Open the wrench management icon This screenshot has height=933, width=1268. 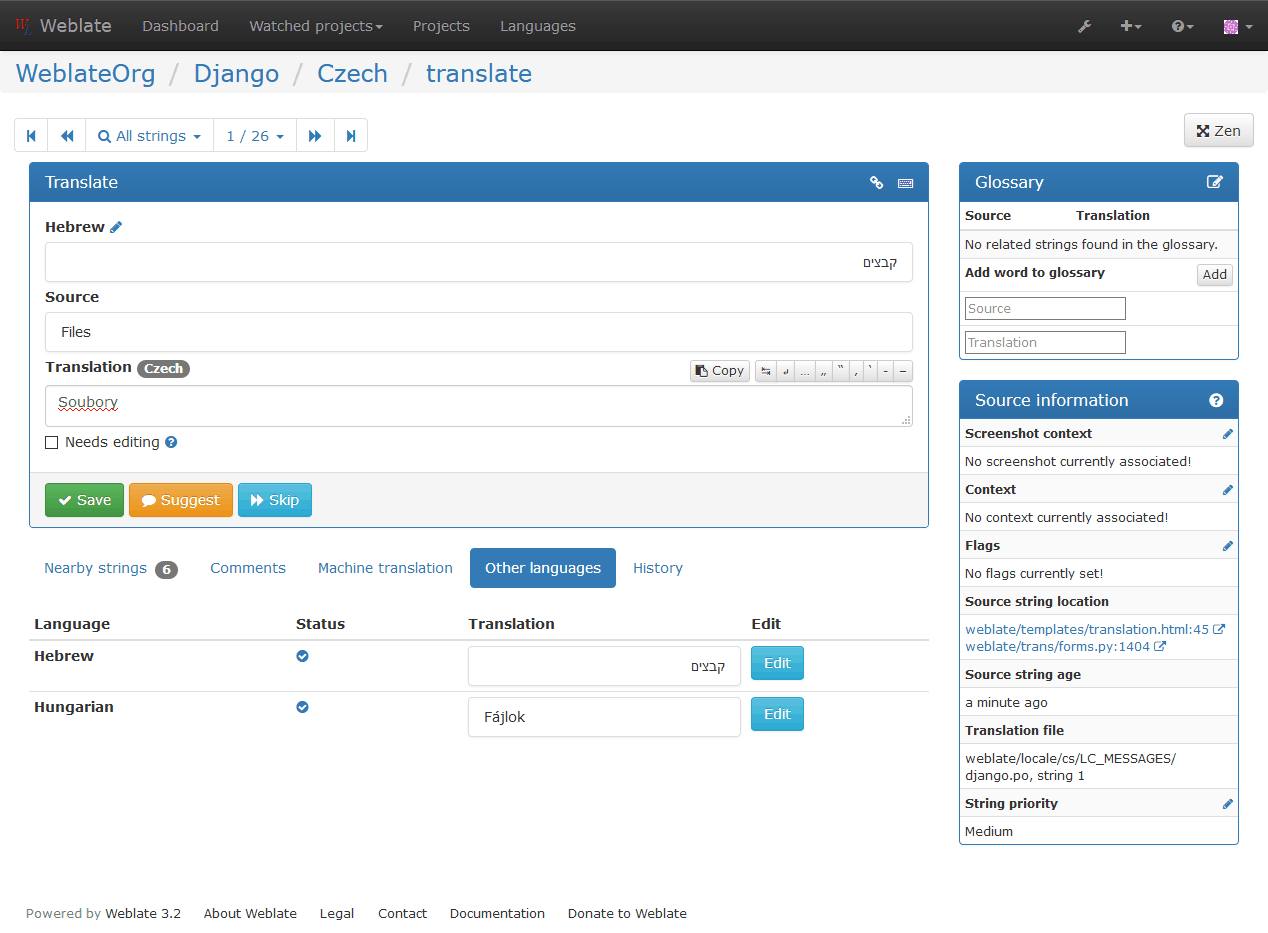point(1084,26)
